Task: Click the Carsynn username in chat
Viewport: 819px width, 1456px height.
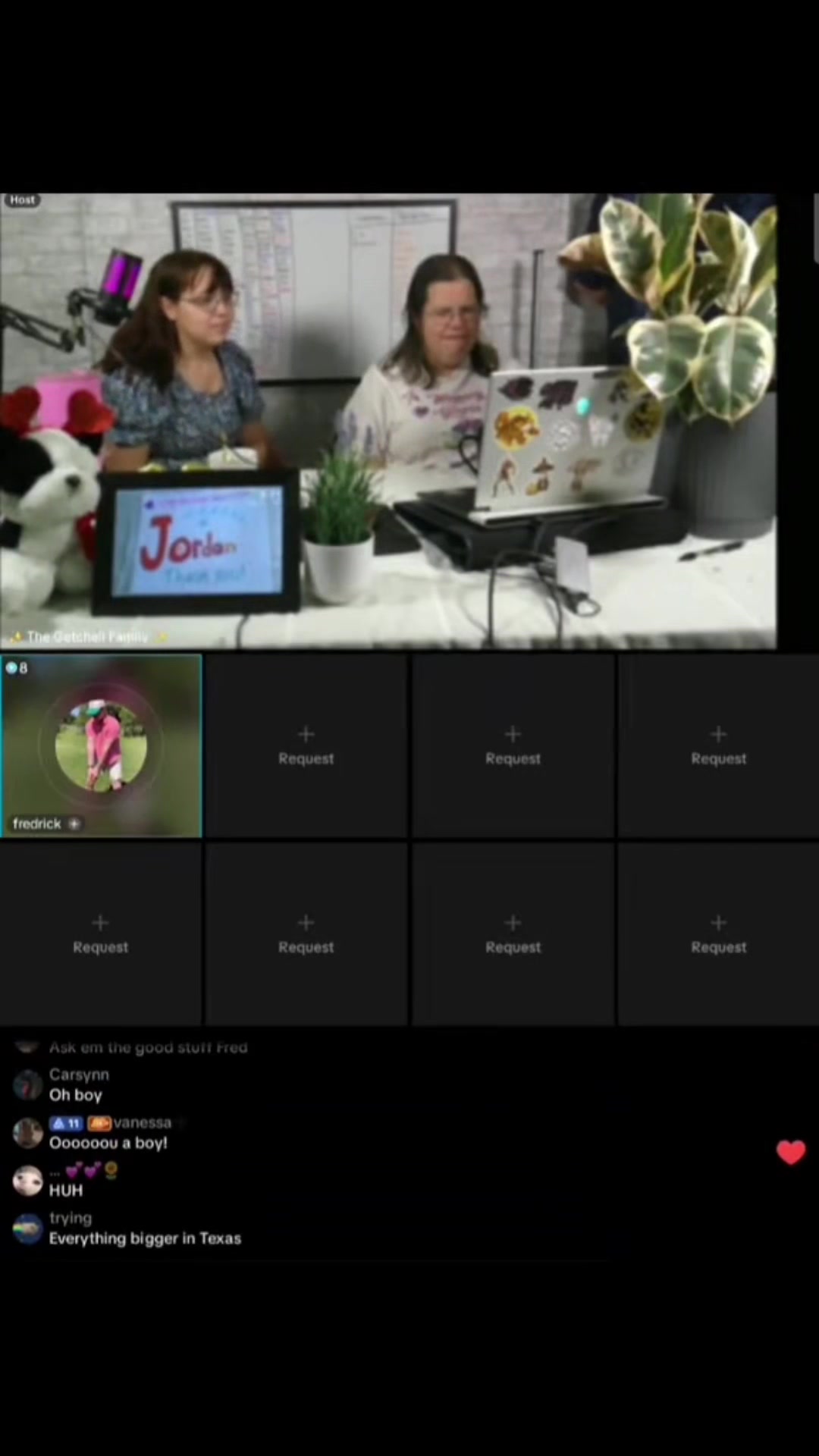Action: point(79,1075)
